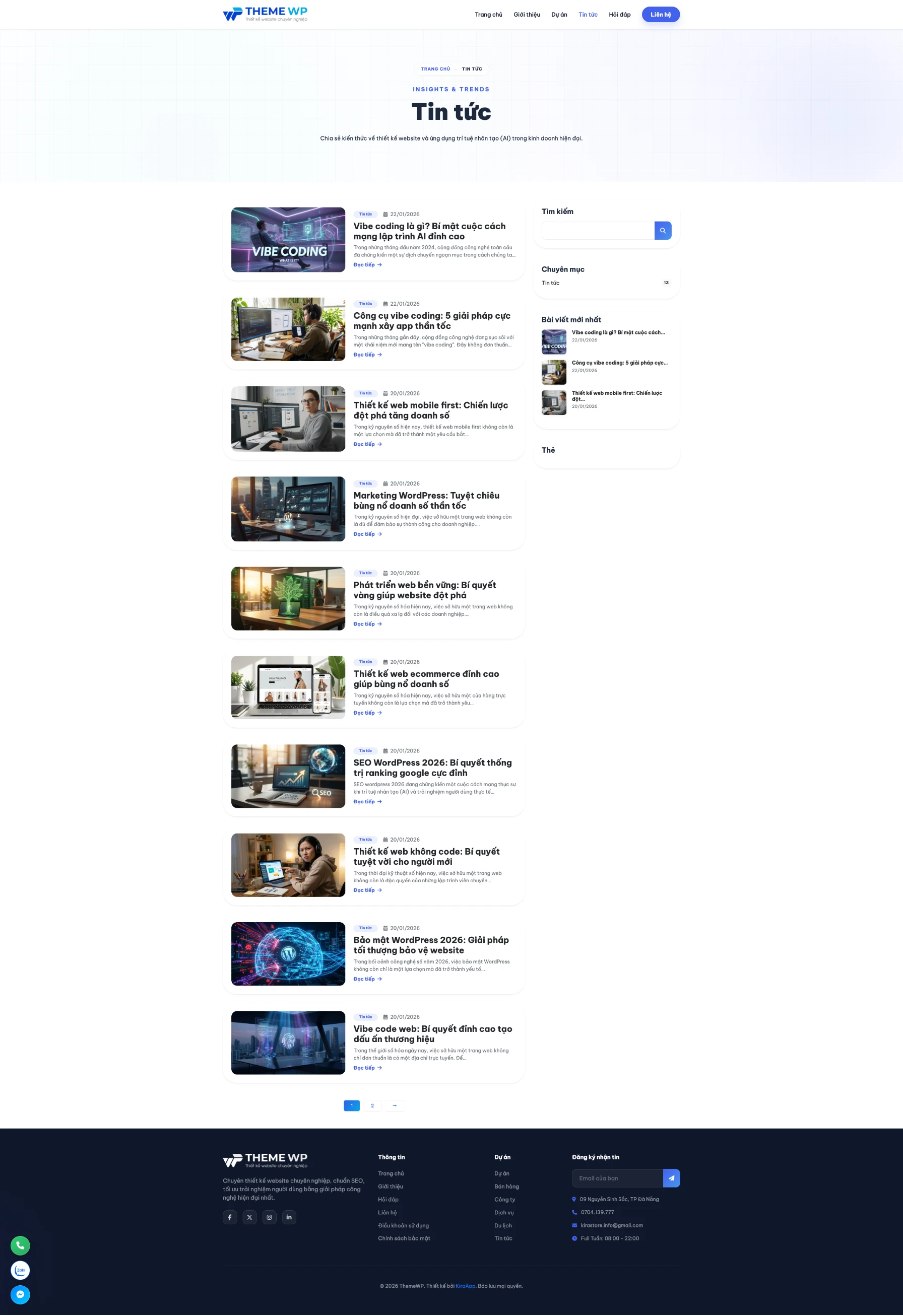Open the Facebook social icon in footer
Image resolution: width=903 pixels, height=1316 pixels.
pos(229,1217)
